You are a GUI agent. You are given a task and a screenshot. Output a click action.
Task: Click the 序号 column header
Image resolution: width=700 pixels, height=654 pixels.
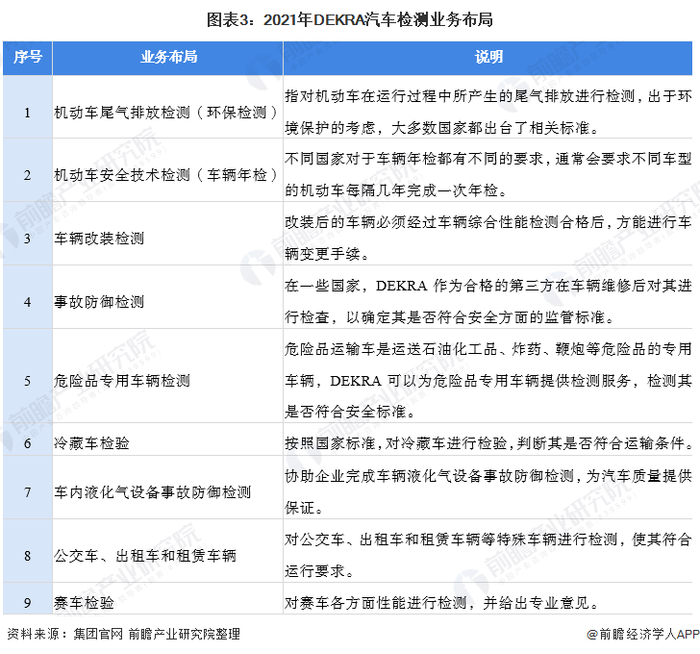(28, 58)
